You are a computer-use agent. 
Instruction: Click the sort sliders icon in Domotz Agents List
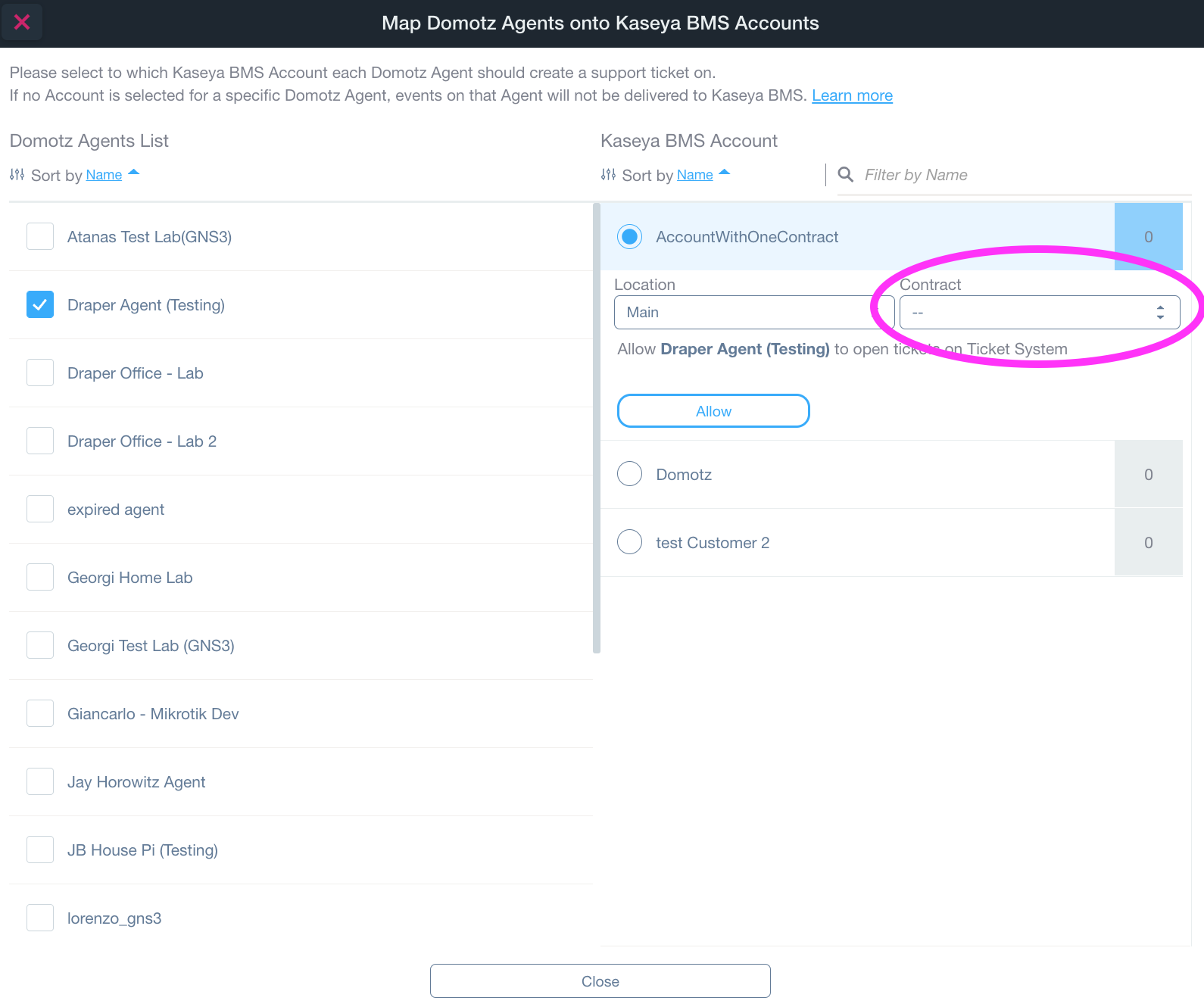pos(17,175)
